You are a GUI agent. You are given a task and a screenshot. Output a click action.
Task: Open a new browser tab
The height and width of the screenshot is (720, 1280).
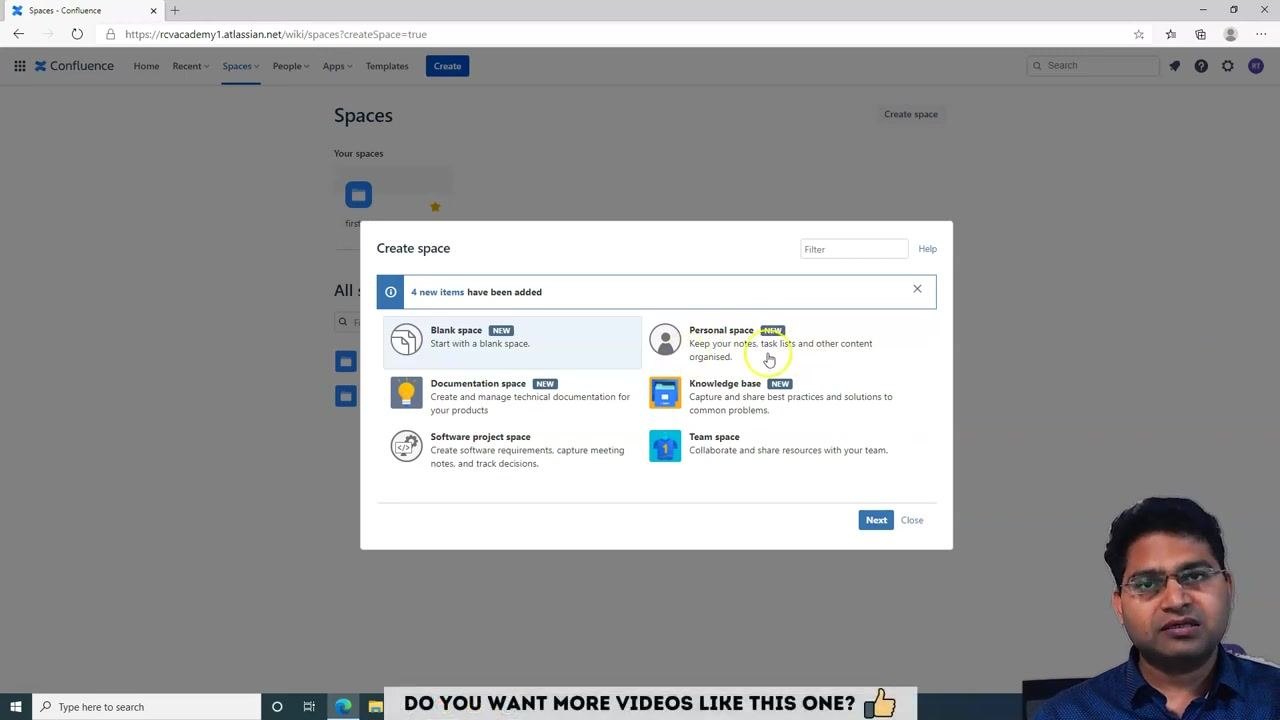(x=175, y=10)
